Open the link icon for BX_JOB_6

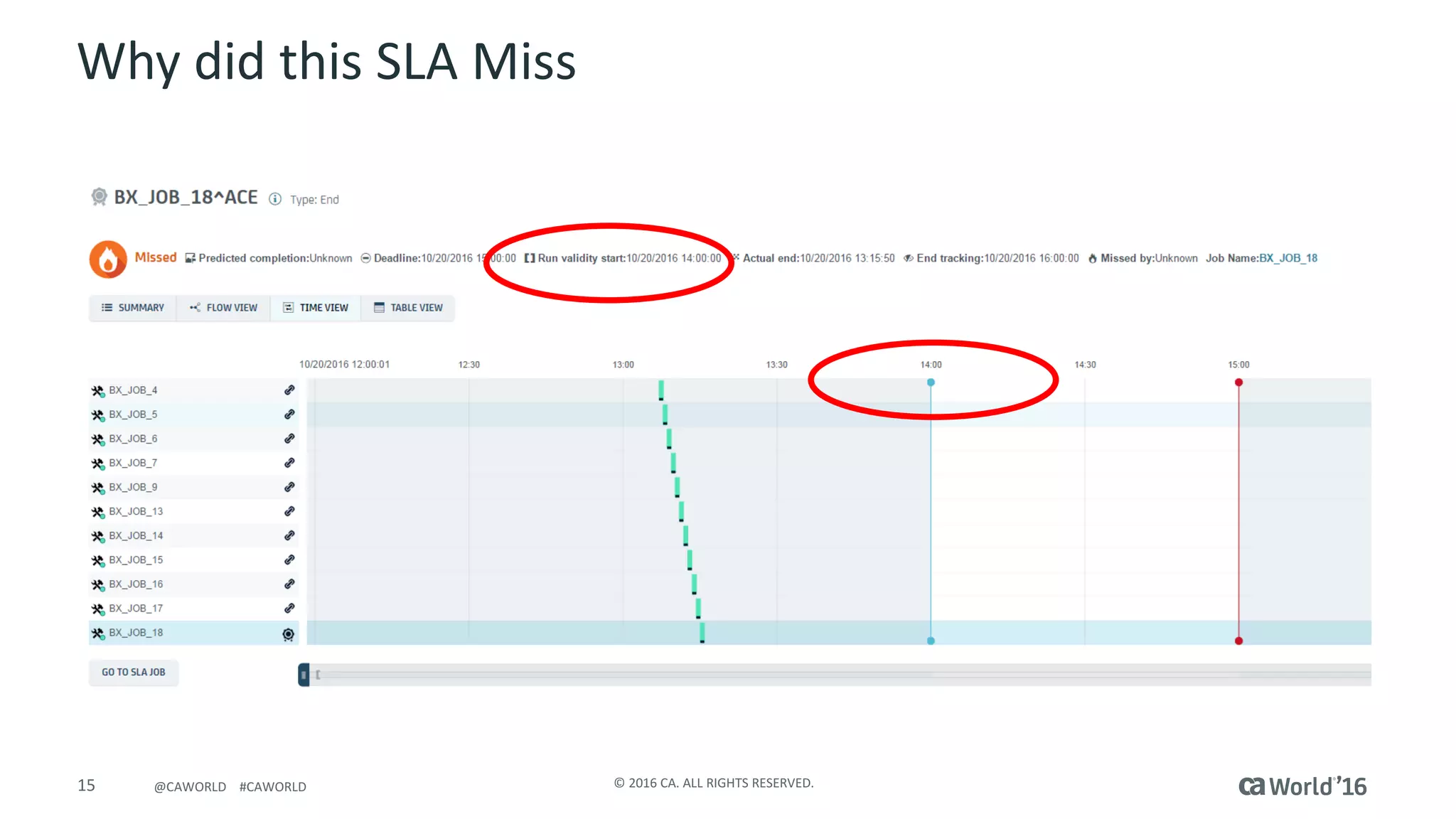click(289, 439)
